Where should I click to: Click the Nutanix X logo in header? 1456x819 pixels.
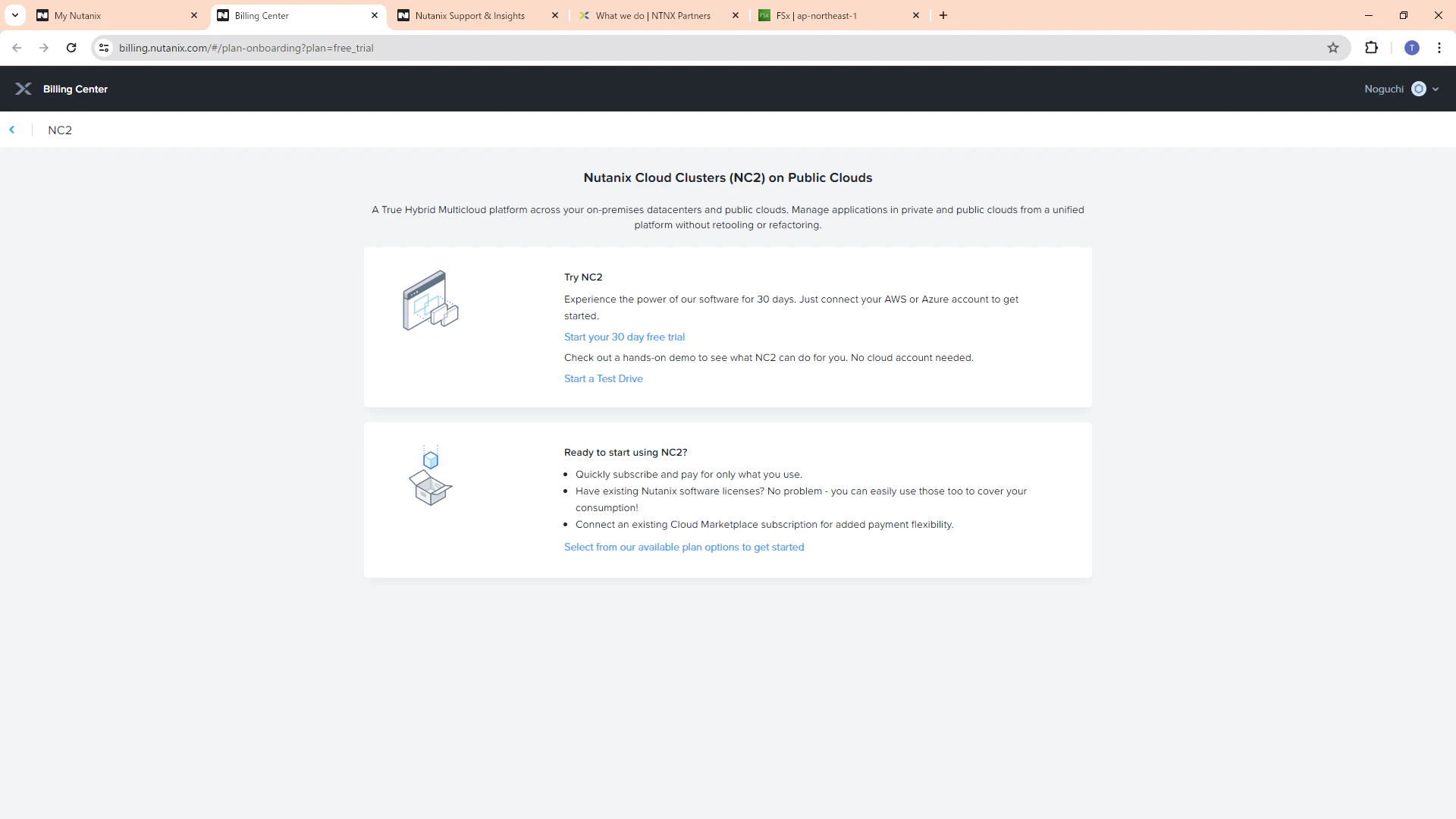[x=24, y=89]
